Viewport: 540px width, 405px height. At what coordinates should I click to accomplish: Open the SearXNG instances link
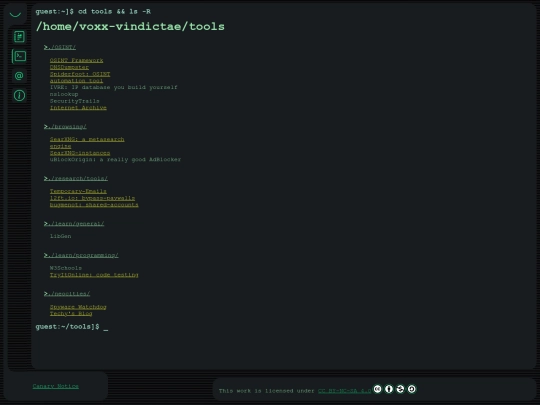(x=80, y=153)
